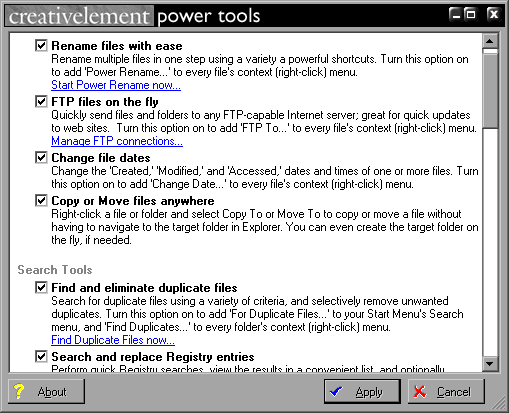Click the down arrow of scrollbar
This screenshot has height=413, width=509.
point(490,363)
